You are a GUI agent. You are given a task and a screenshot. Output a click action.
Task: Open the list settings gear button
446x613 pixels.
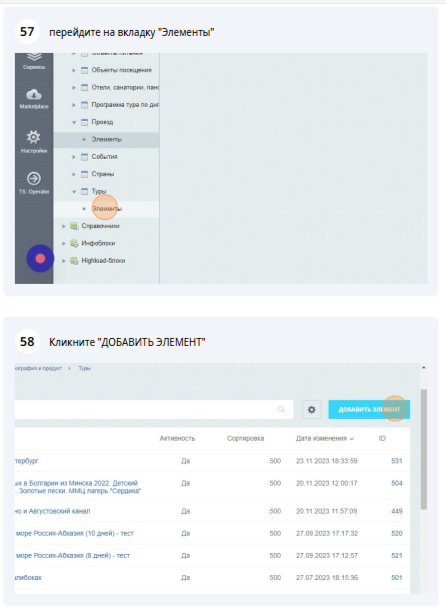pos(312,410)
